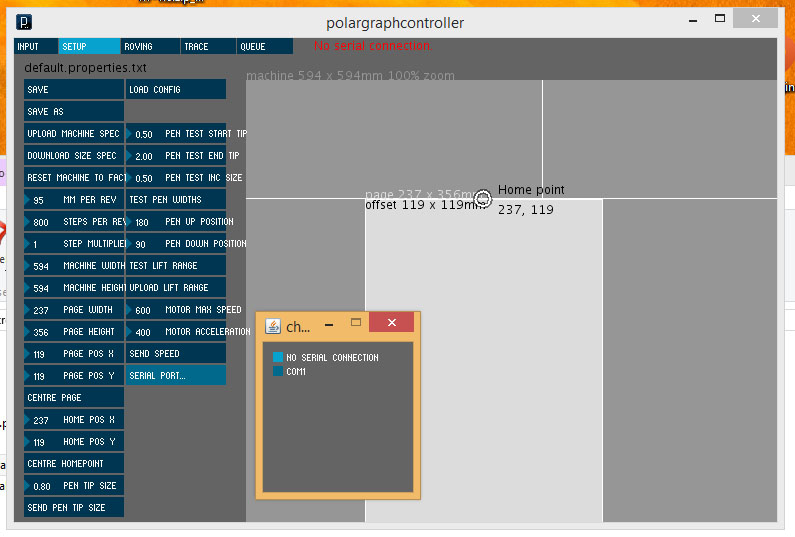This screenshot has height=537, width=795.
Task: Open the ROVING tab
Action: (x=150, y=46)
